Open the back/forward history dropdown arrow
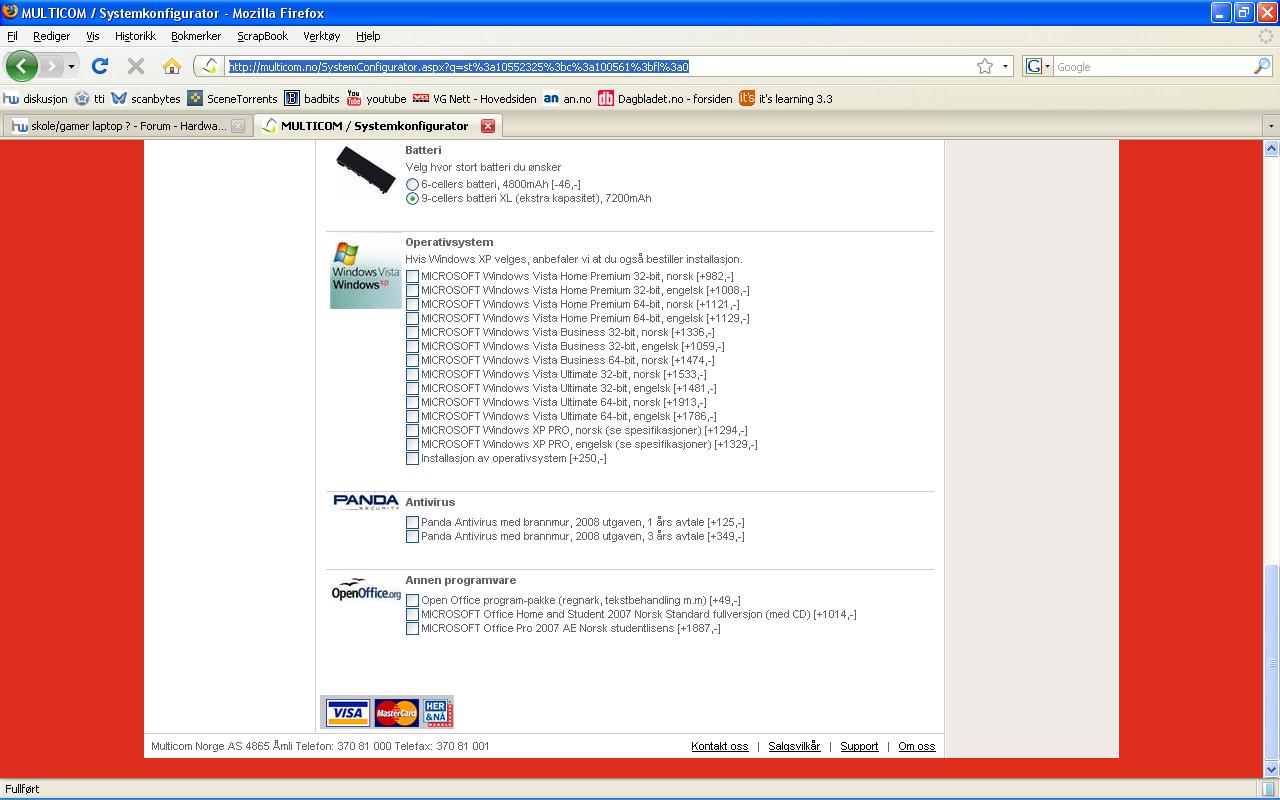Screen dimensions: 1280x800 click(x=71, y=67)
